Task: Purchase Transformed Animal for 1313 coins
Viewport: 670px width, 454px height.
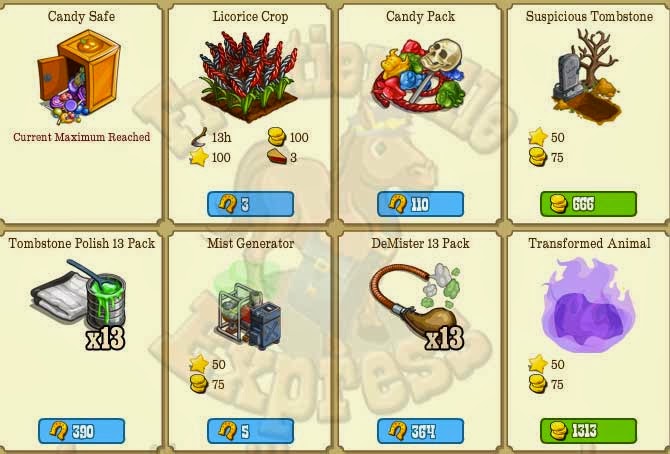Action: click(x=588, y=431)
